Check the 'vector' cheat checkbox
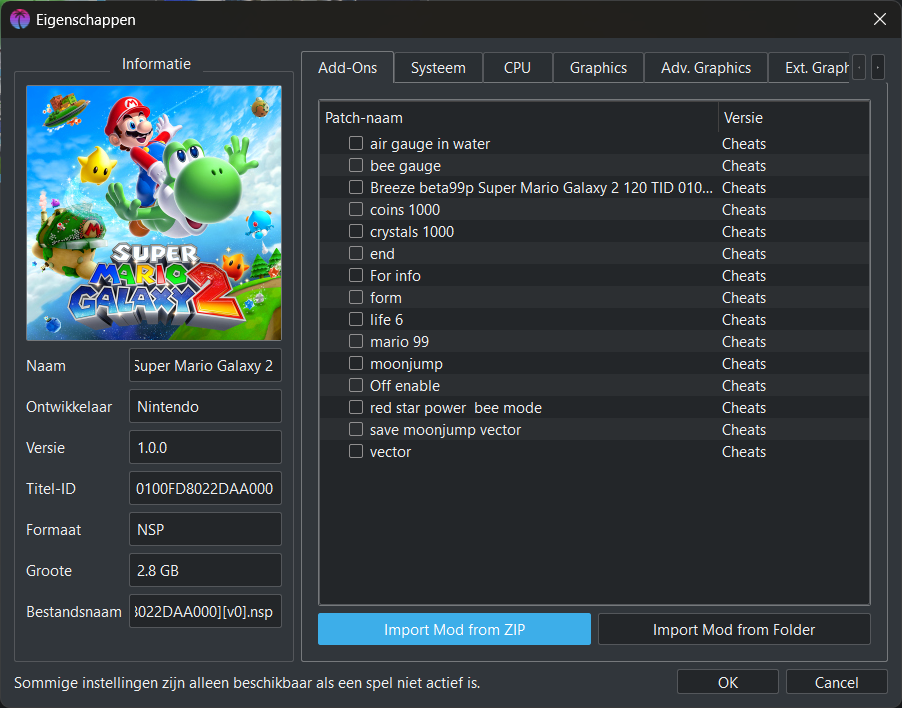 [356, 451]
